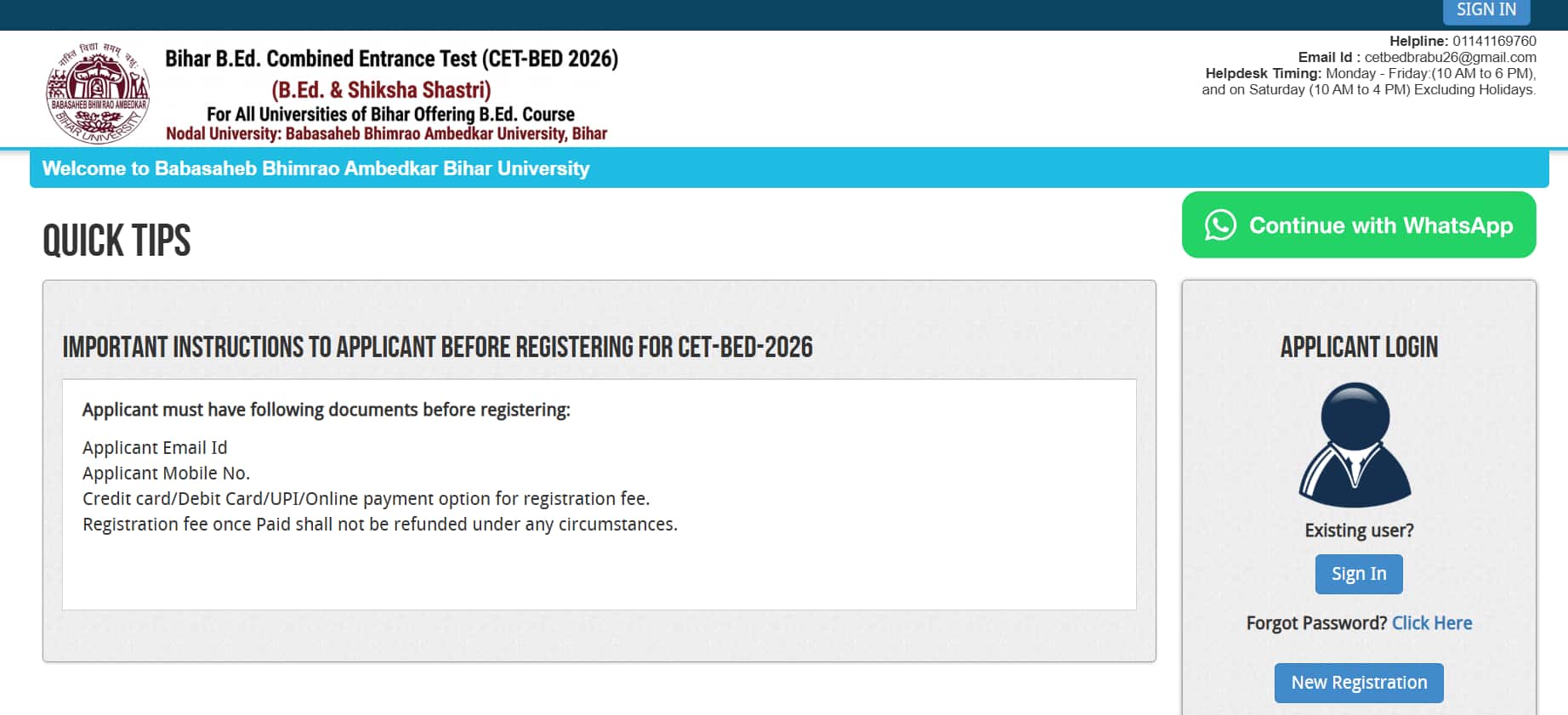Click the blue Sign In button under Existing user

tap(1359, 574)
